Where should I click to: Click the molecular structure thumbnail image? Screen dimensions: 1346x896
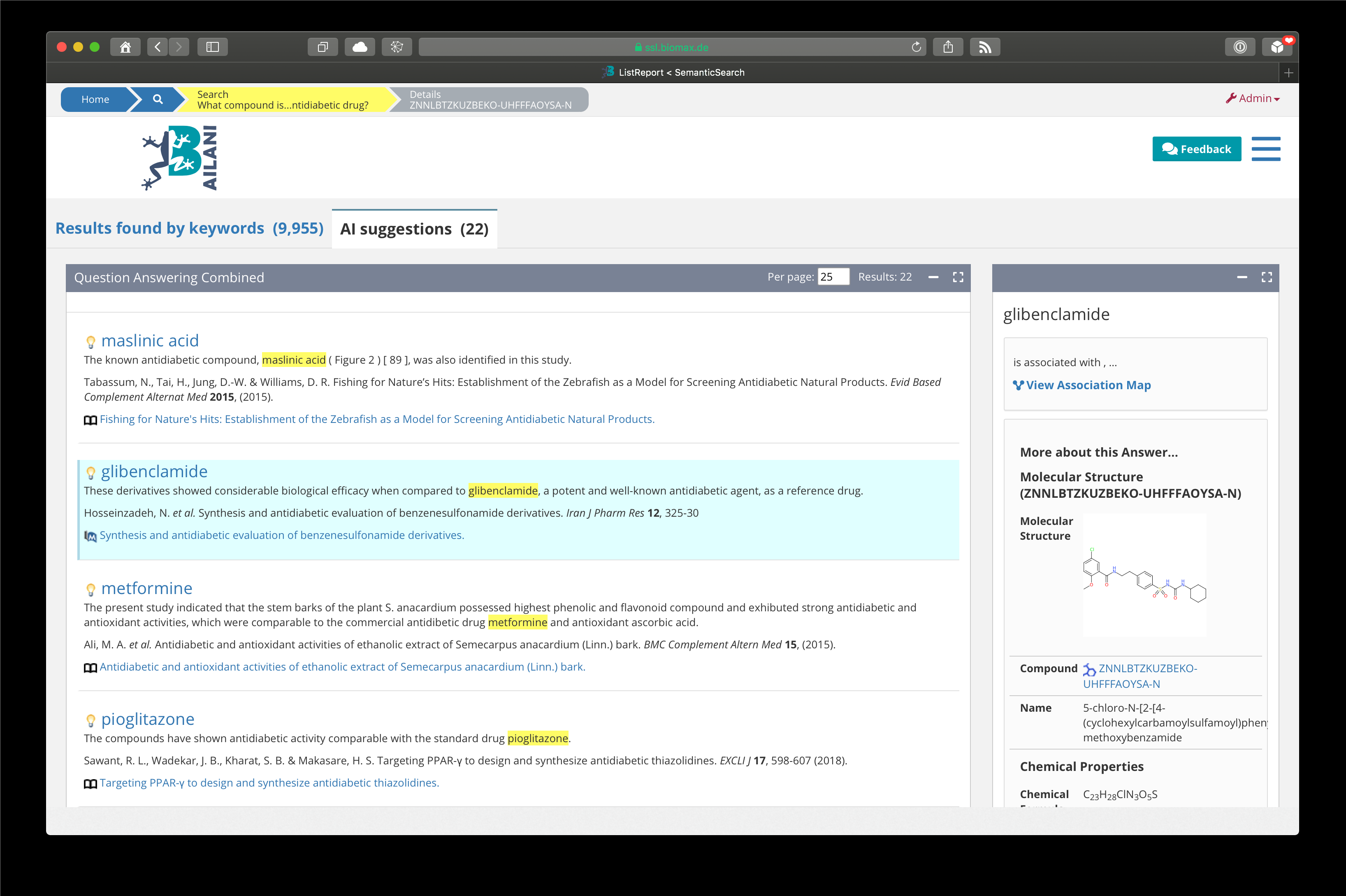point(1144,575)
